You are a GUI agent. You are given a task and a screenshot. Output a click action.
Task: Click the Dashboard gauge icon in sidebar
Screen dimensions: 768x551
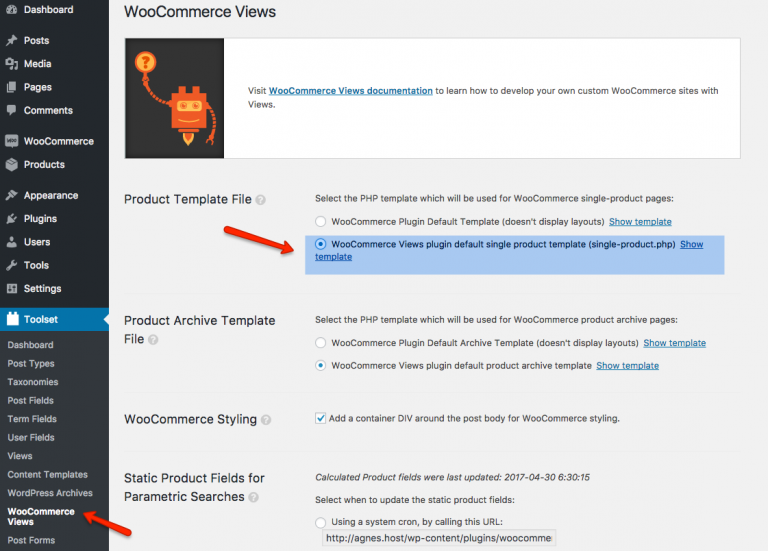click(x=12, y=9)
